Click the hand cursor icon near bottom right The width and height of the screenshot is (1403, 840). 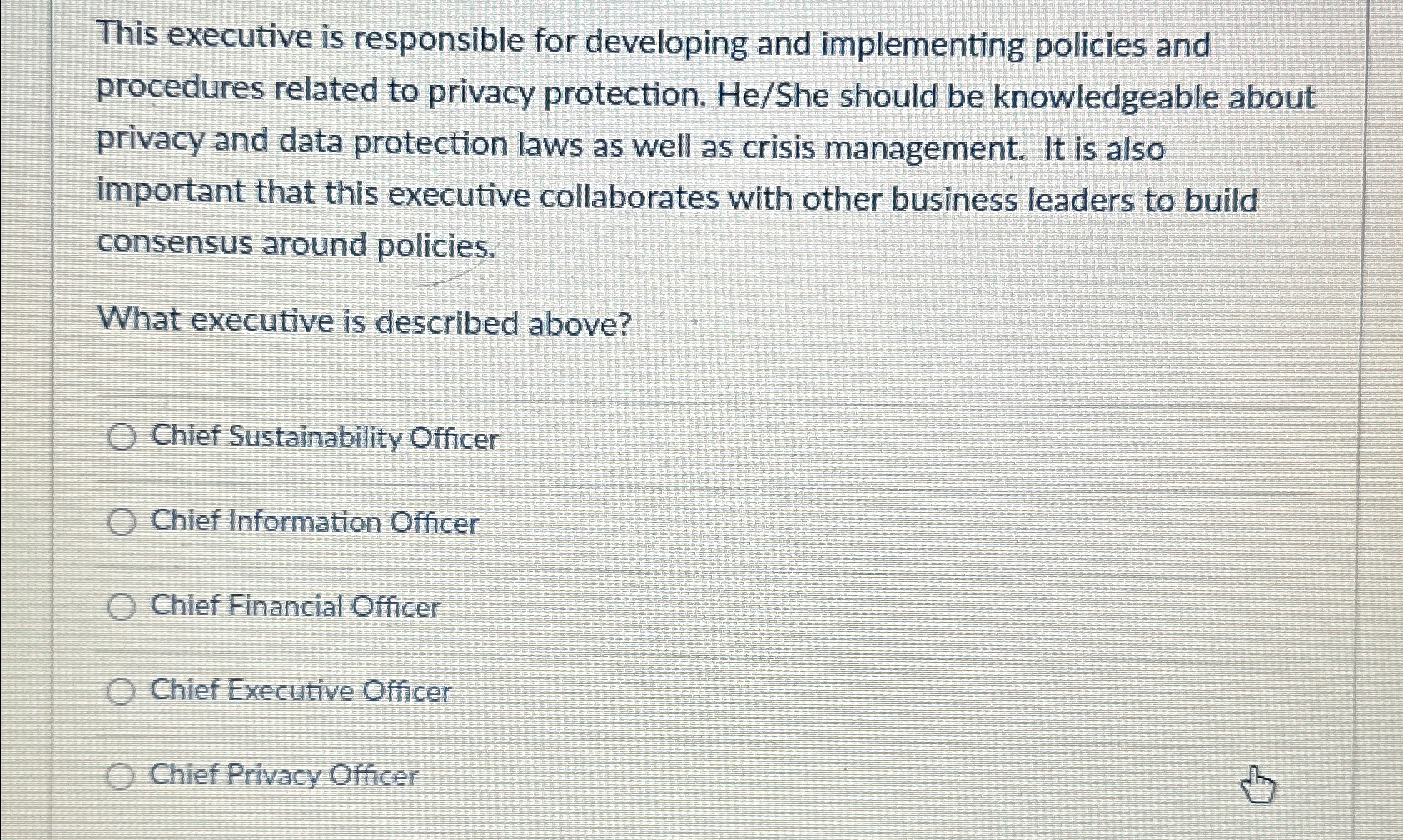click(1259, 783)
